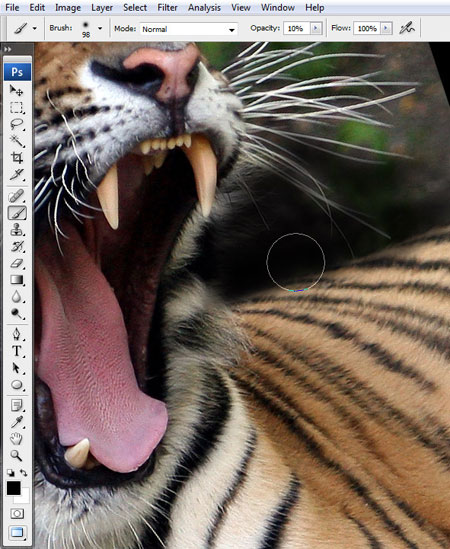Select the Move tool
This screenshot has height=549, width=450.
pyautogui.click(x=16, y=90)
